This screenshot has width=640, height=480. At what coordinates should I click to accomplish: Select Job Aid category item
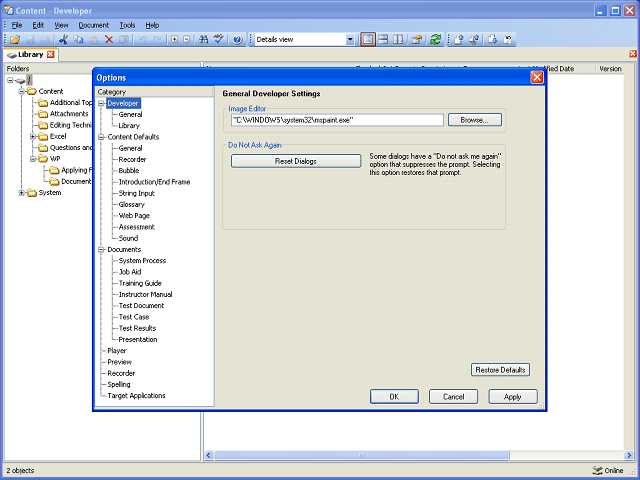point(130,272)
